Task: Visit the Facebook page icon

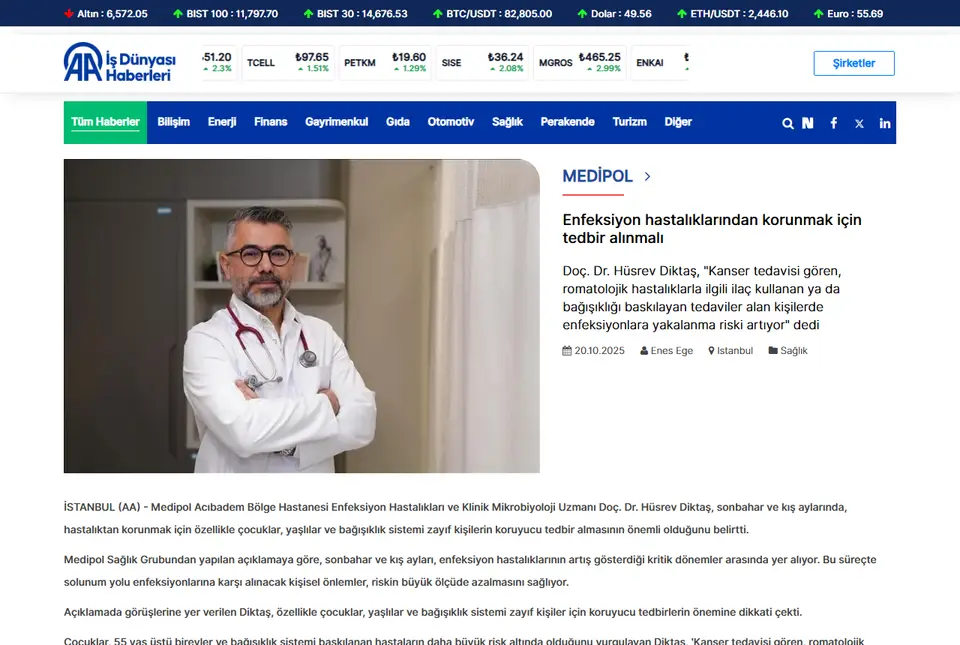Action: [833, 123]
